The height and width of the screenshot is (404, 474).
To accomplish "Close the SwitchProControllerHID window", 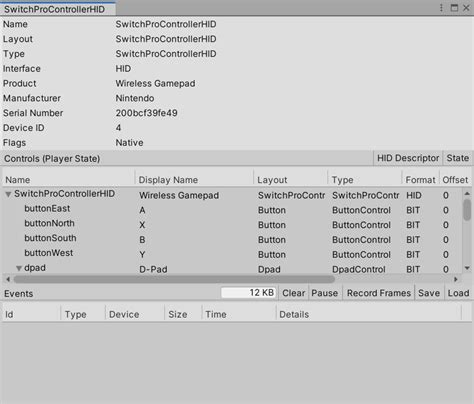I will coord(466,8).
